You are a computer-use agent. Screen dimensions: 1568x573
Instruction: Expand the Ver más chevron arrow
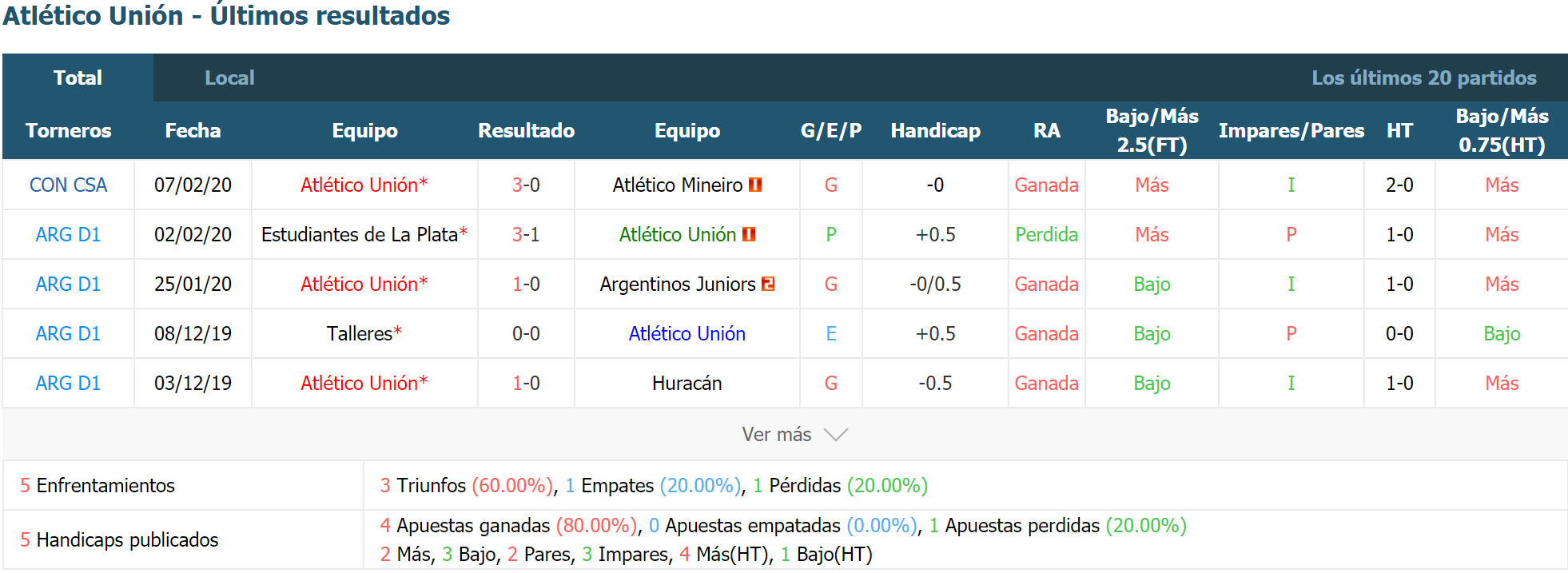pyautogui.click(x=836, y=435)
